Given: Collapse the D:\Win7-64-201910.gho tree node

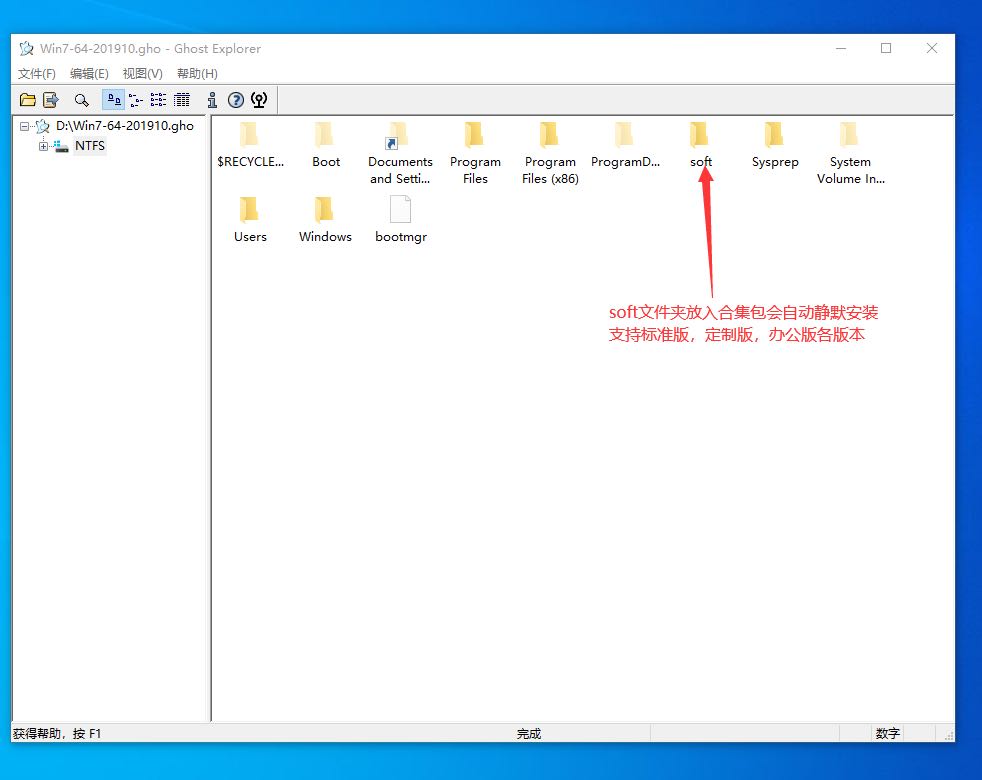Looking at the screenshot, I should tap(24, 127).
